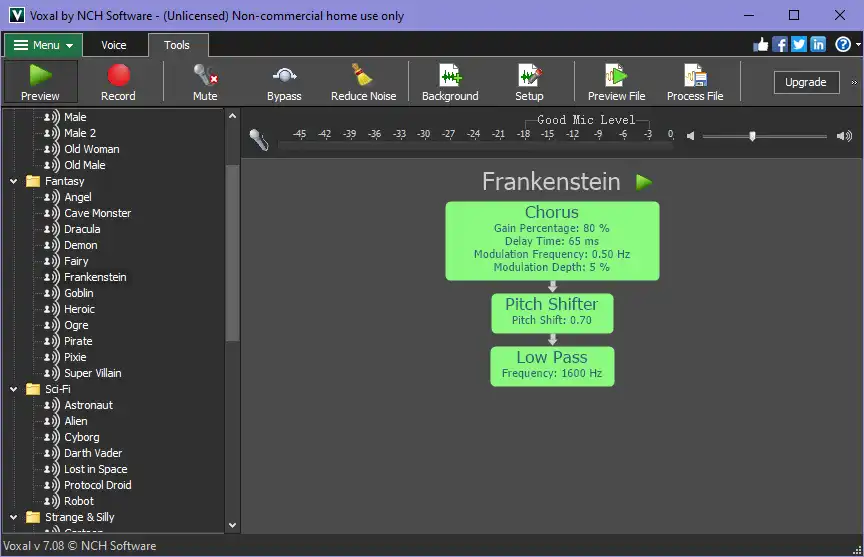864x557 pixels.
Task: Toggle Bypass voice effects
Action: (284, 82)
